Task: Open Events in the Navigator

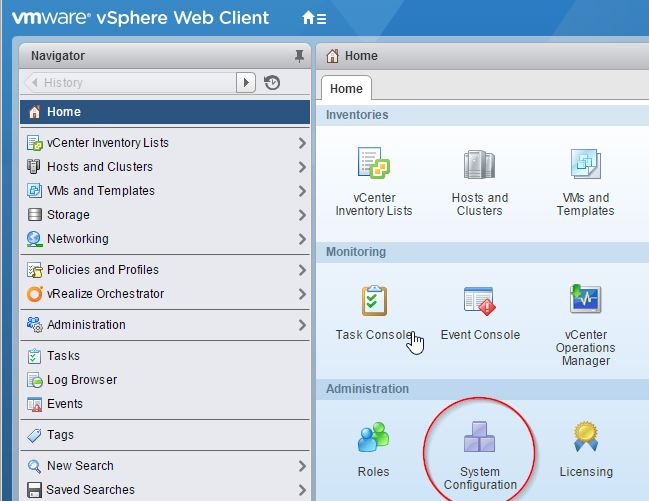Action: [x=165, y=404]
